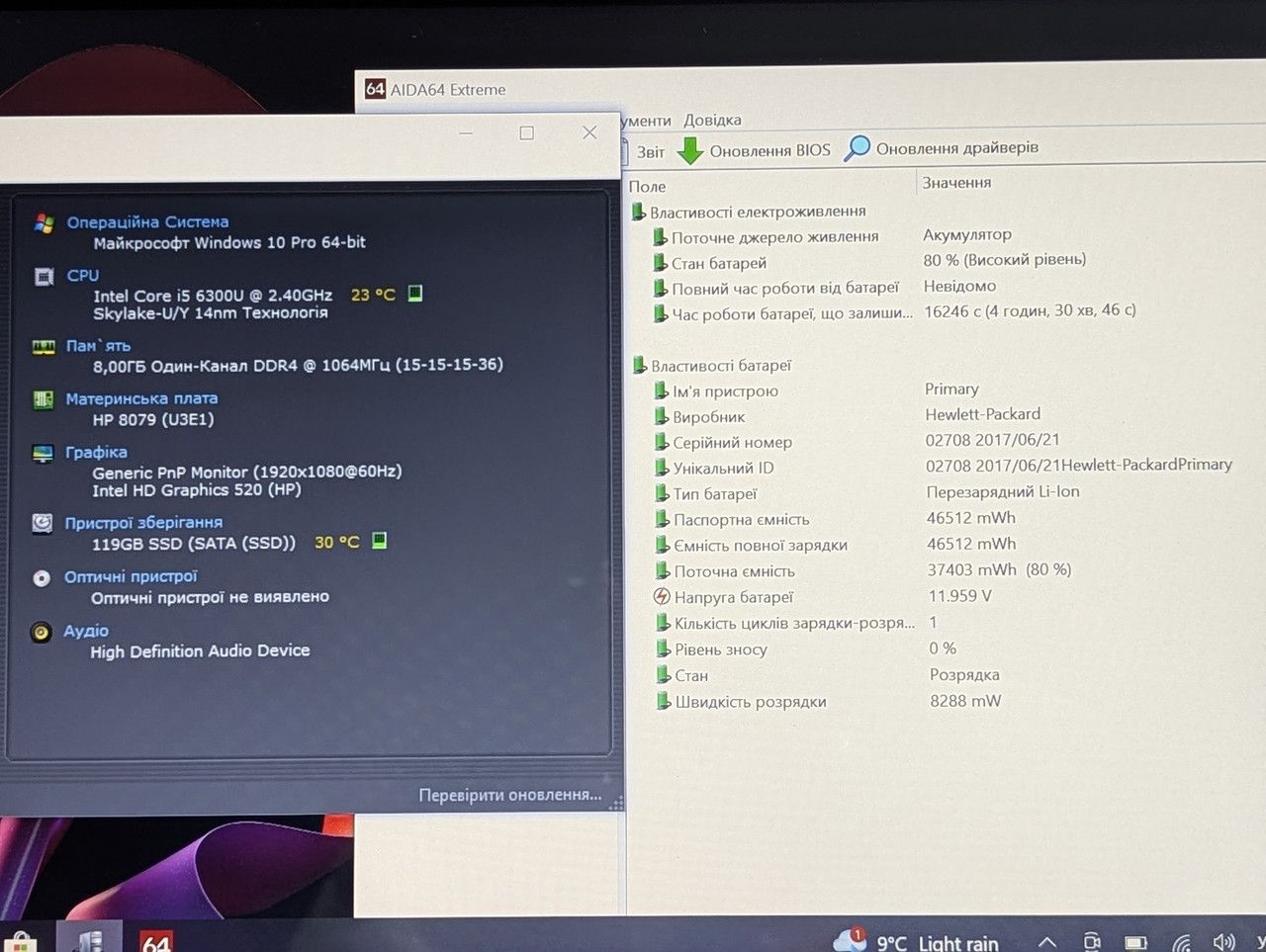Click the text 119GB SSD (SATA (SSD))
Screen dimensions: 1266x952
point(194,543)
